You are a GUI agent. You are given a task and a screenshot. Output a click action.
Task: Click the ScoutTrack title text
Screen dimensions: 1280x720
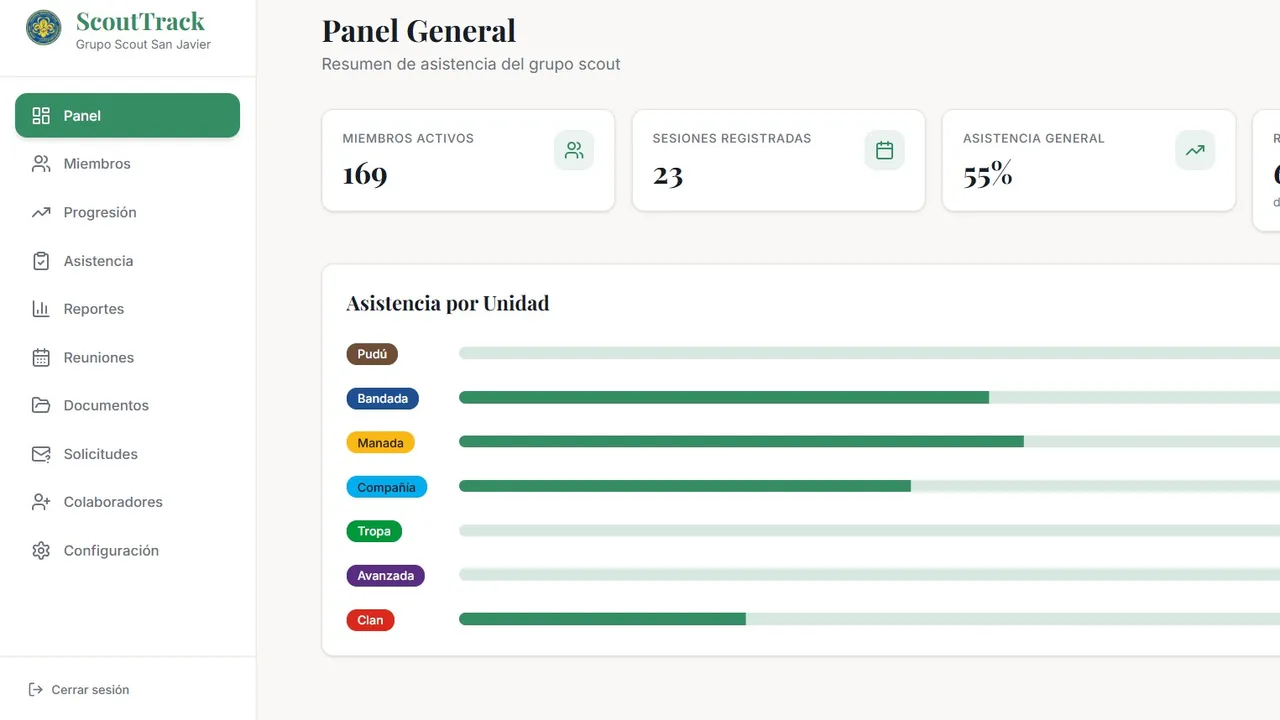tap(140, 21)
